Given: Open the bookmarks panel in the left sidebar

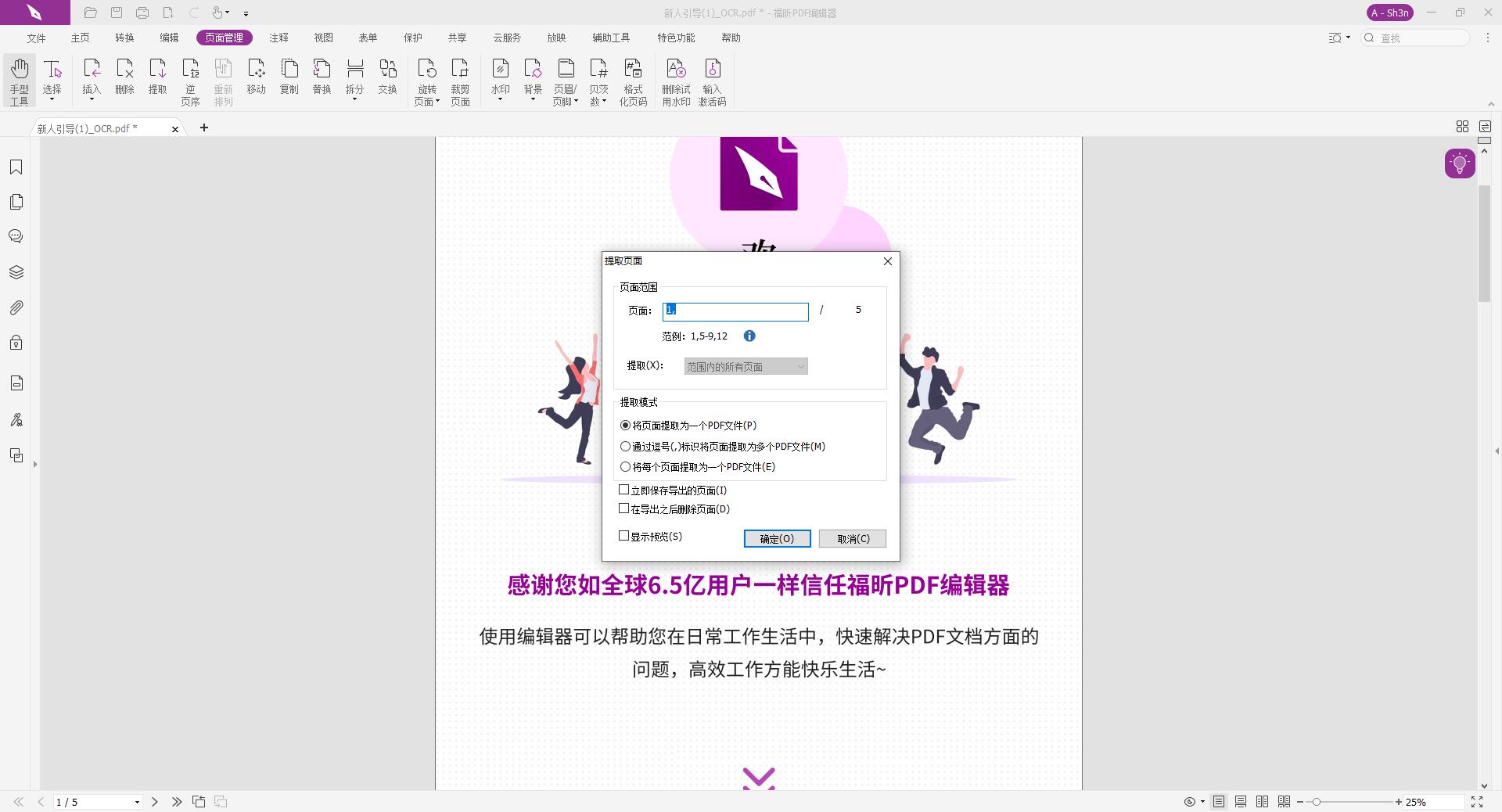Looking at the screenshot, I should coord(16,167).
